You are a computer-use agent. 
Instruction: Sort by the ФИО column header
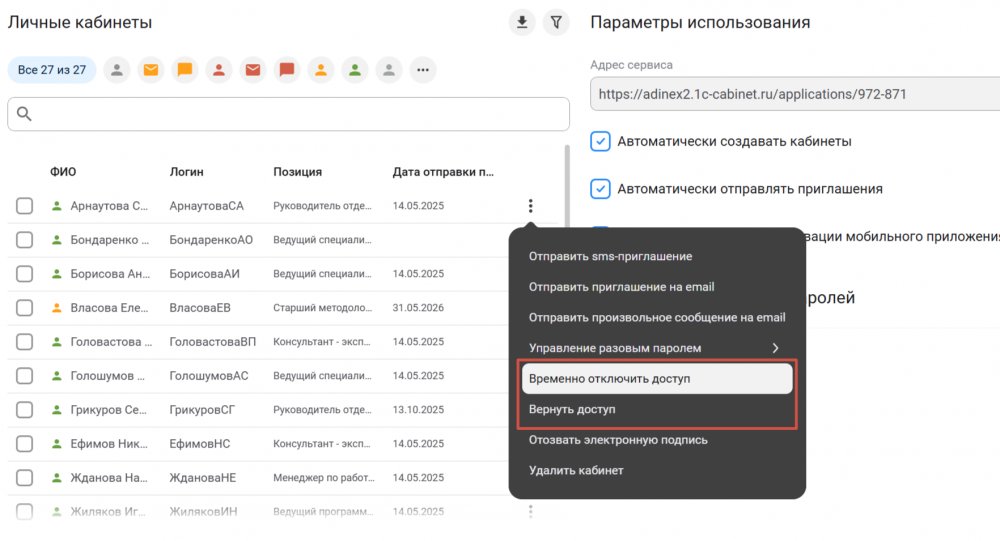[x=63, y=172]
